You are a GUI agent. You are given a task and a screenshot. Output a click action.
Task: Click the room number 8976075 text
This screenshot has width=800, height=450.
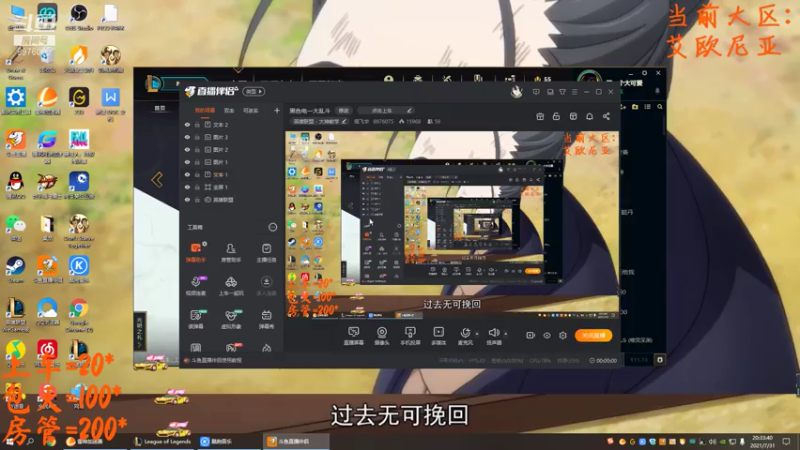(x=383, y=121)
